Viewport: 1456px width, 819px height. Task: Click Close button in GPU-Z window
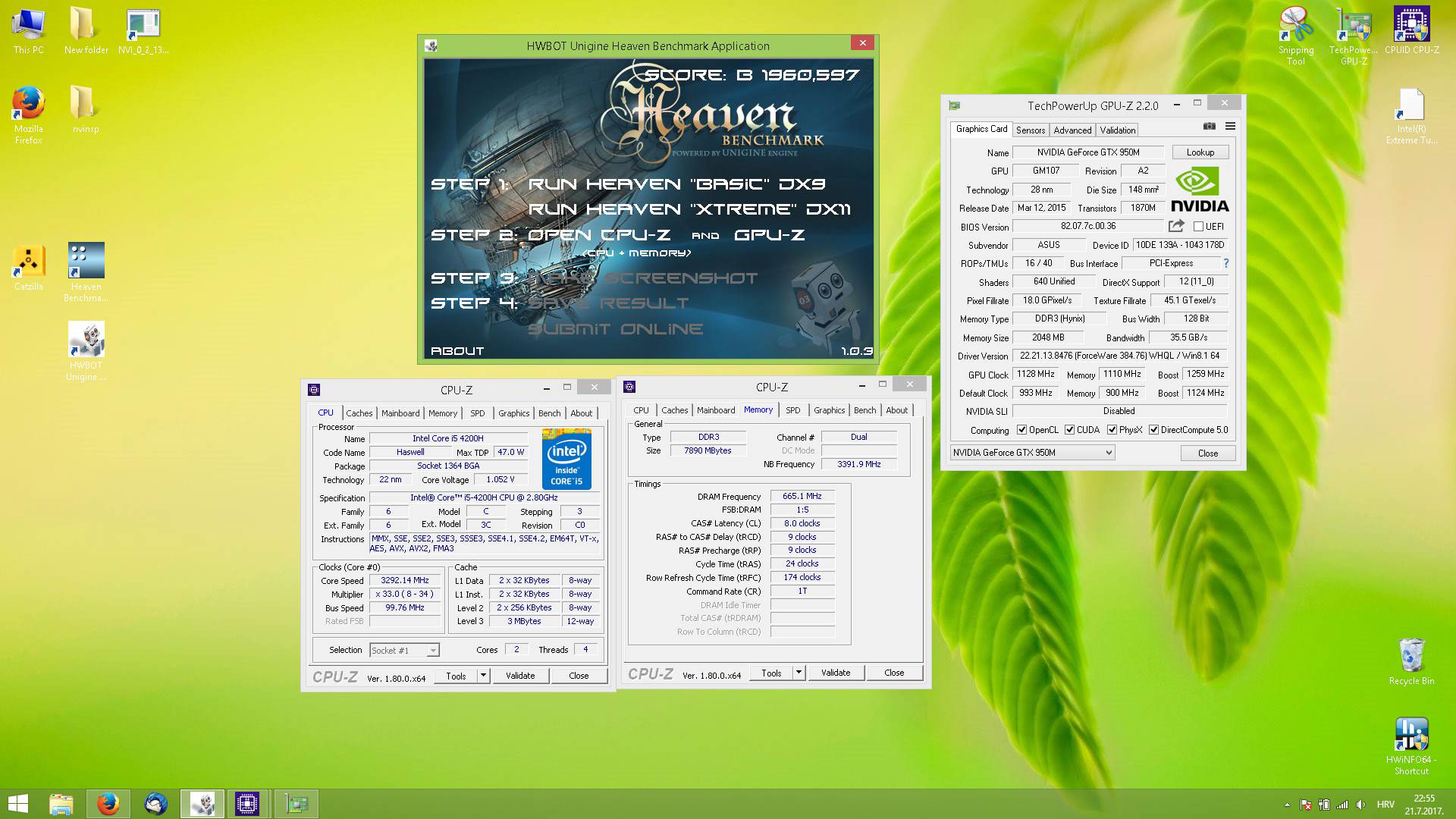point(1208,453)
